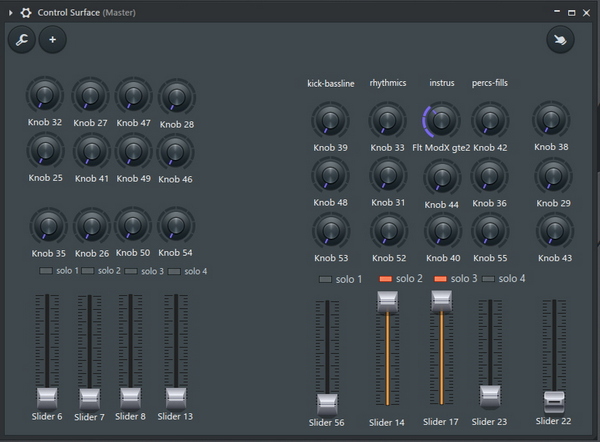Viewport: 600px width, 442px height.
Task: Click the Knob 42 dial
Action: [x=490, y=120]
